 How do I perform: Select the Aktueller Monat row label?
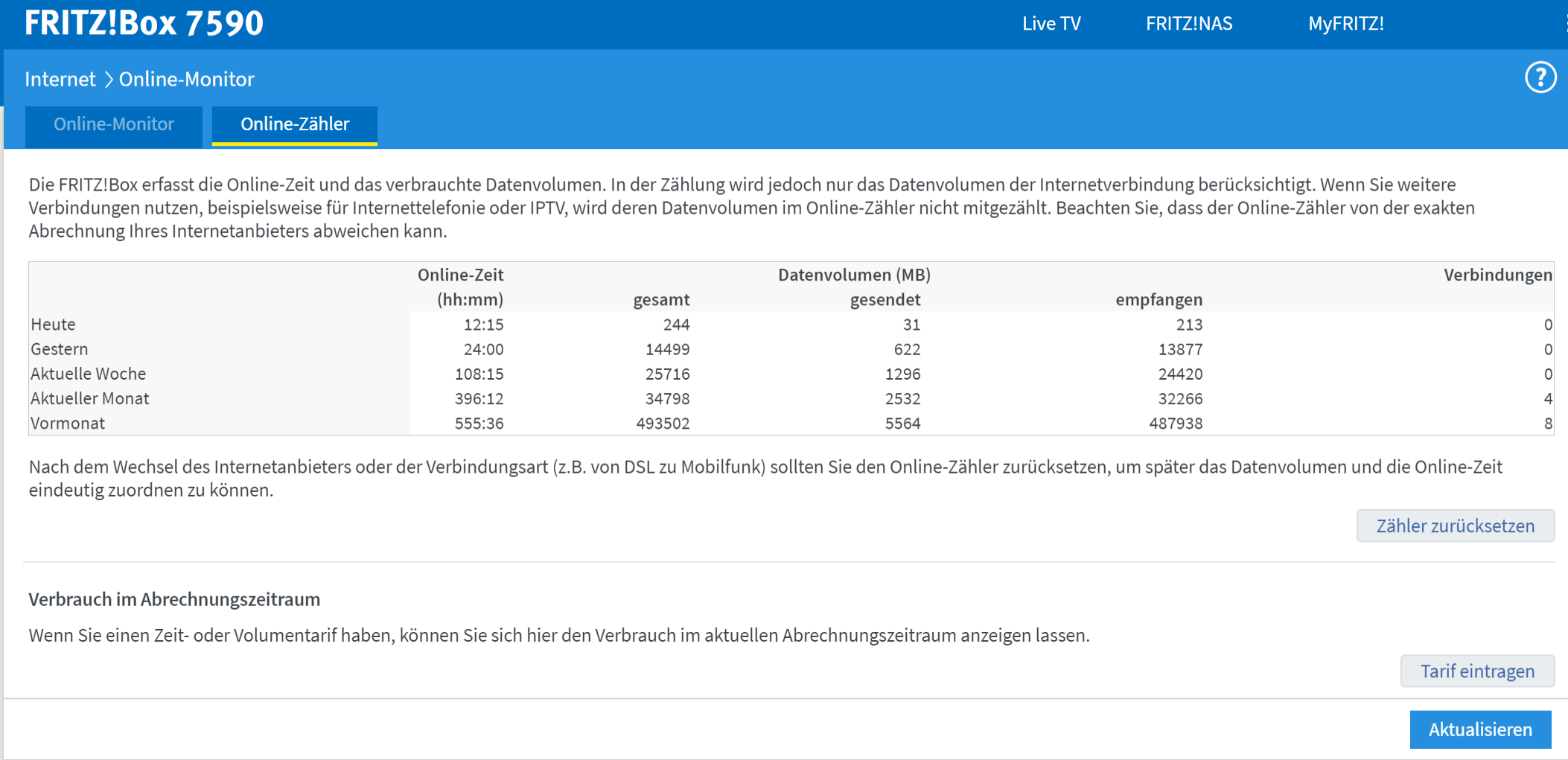tap(89, 398)
